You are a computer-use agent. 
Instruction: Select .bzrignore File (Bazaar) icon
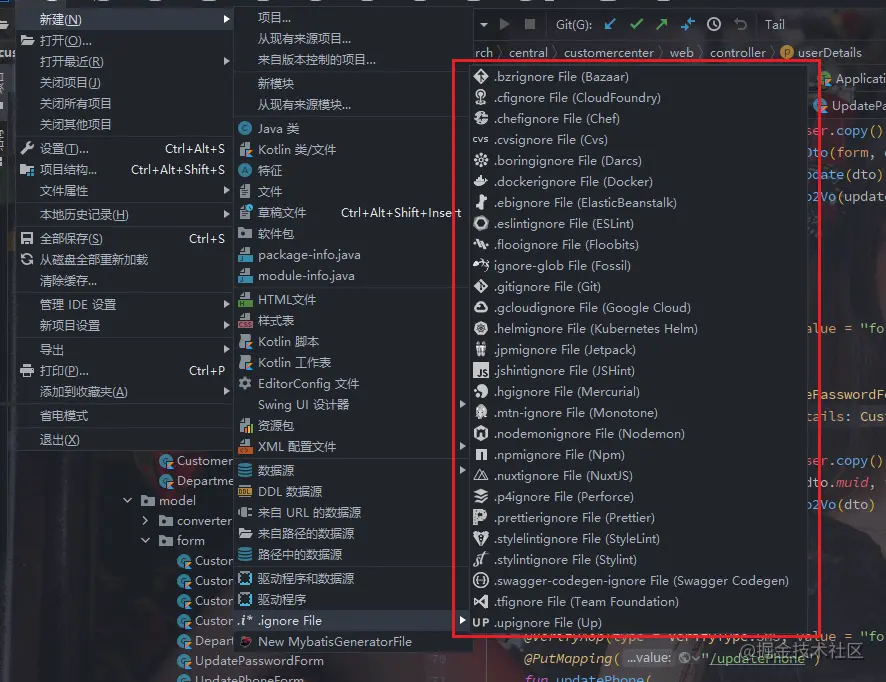coord(481,76)
